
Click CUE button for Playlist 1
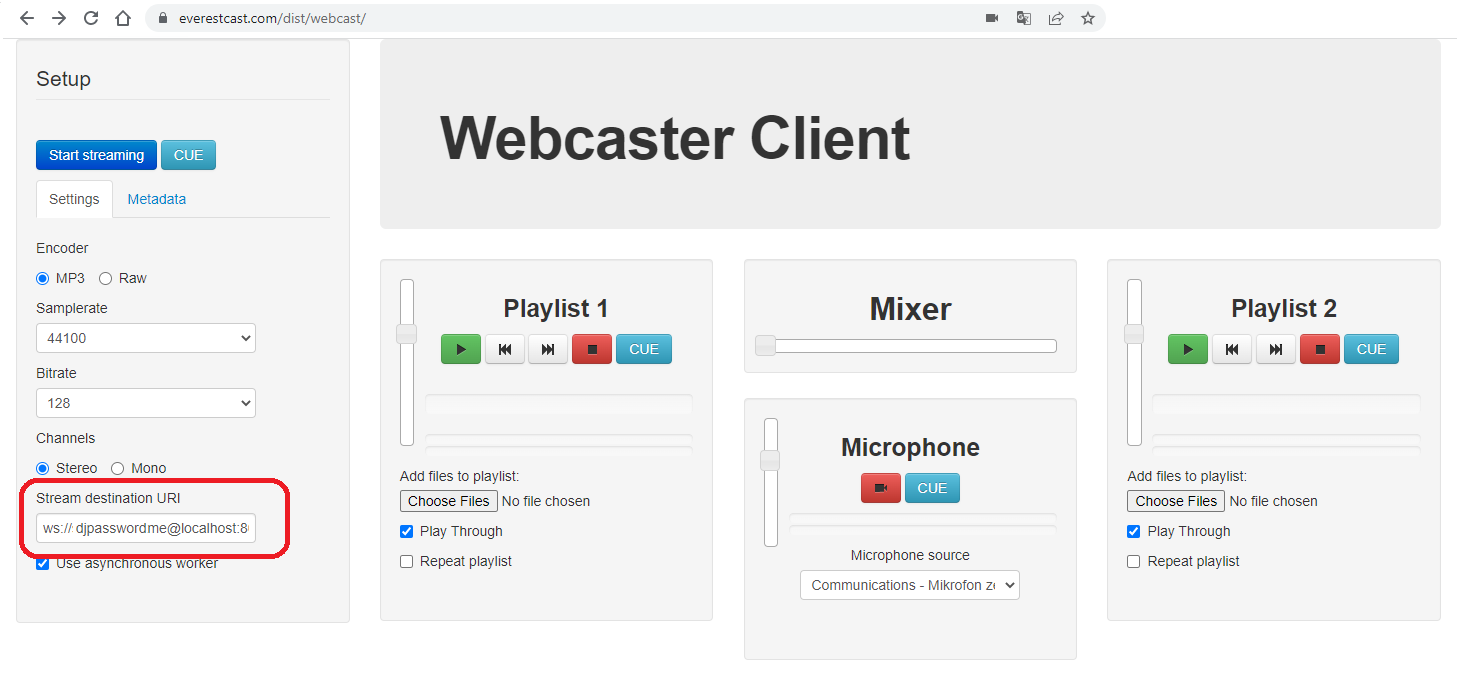644,349
